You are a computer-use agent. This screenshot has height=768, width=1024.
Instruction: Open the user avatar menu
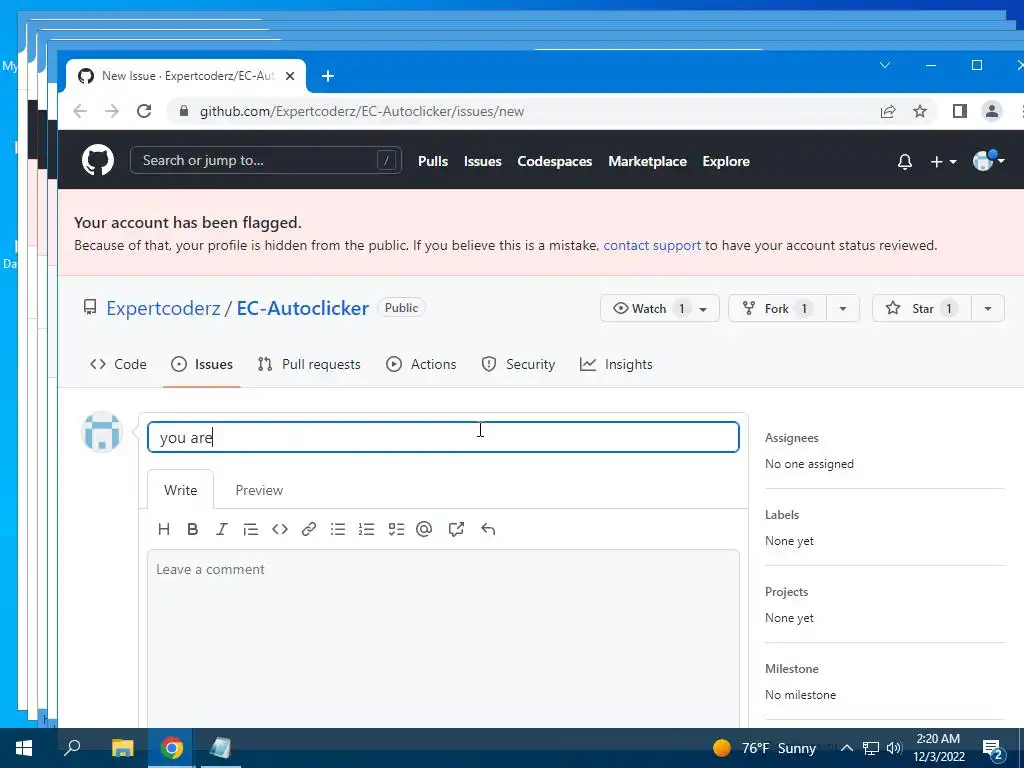tap(988, 160)
